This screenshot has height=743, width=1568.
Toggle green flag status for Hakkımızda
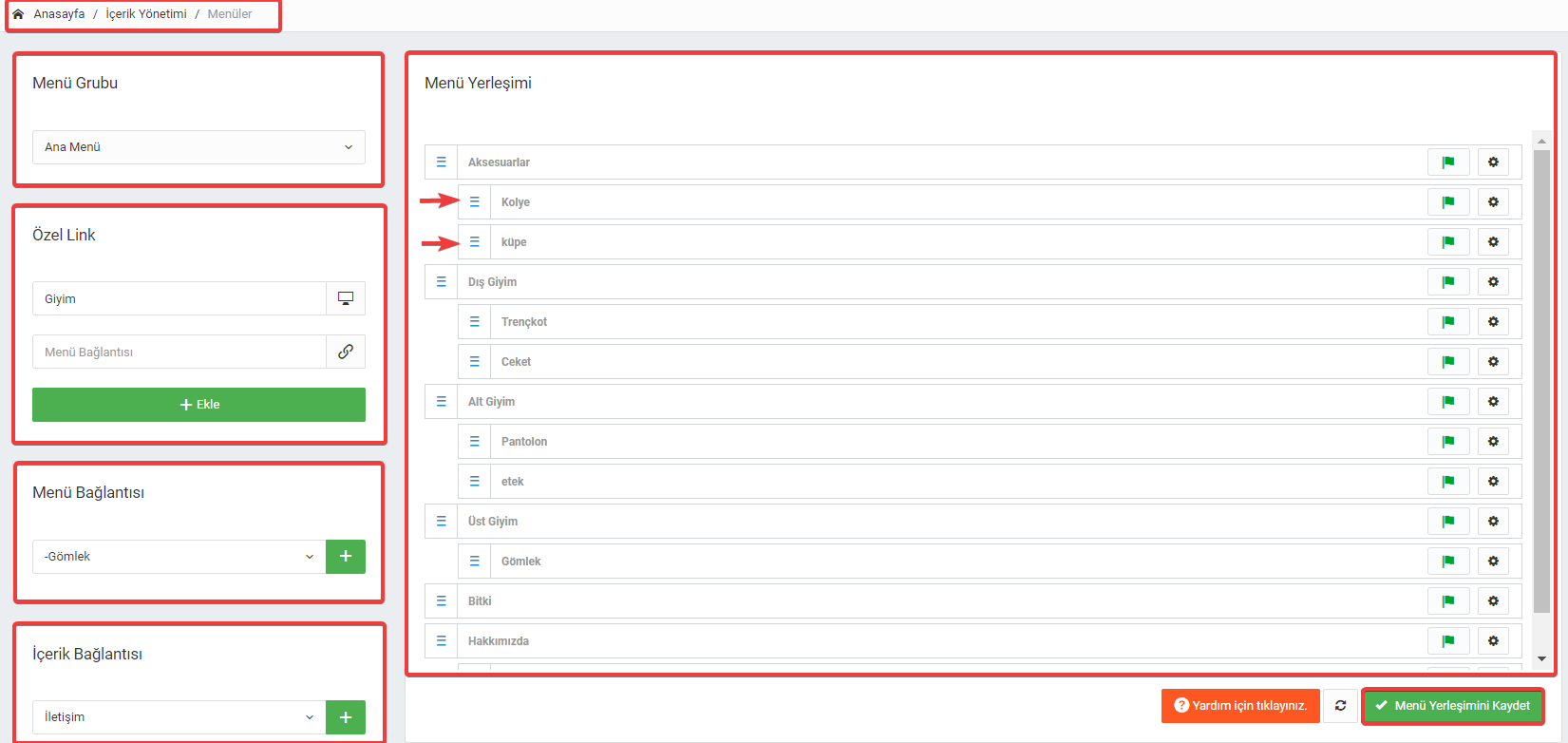pos(1448,641)
